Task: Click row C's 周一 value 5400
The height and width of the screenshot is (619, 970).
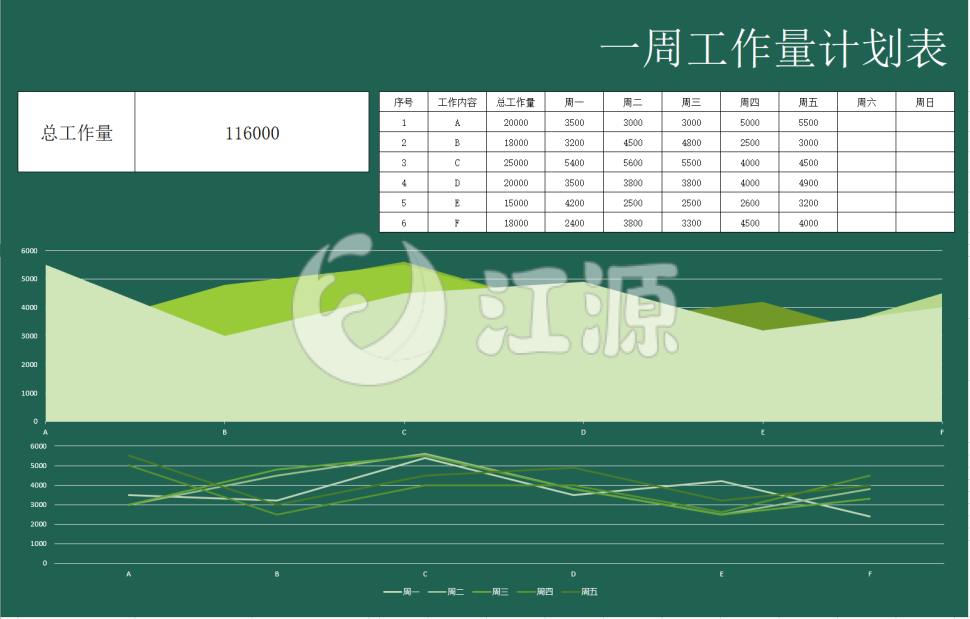Action: [574, 163]
